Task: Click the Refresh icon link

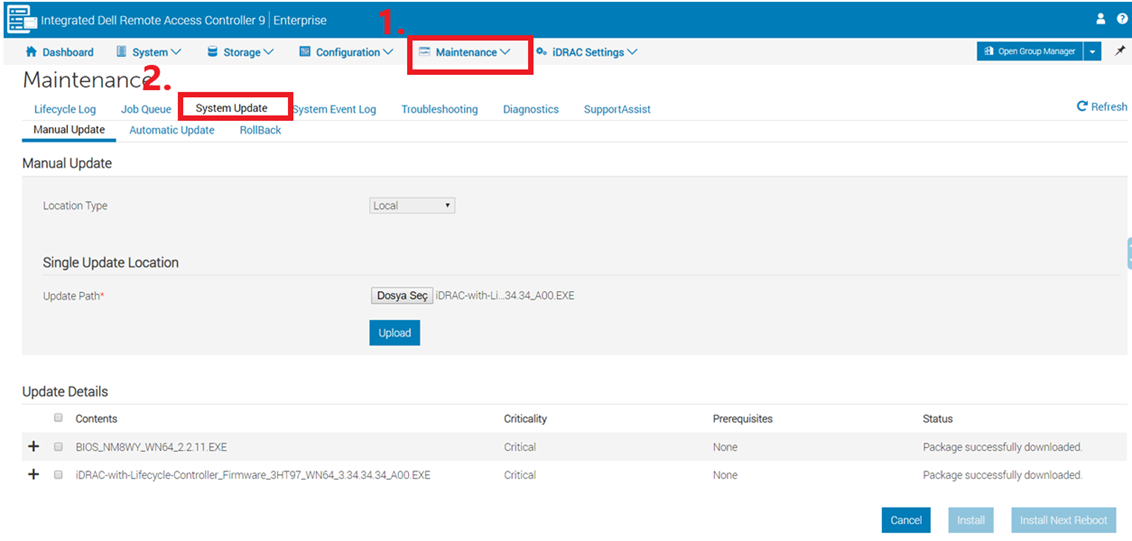Action: click(1102, 106)
